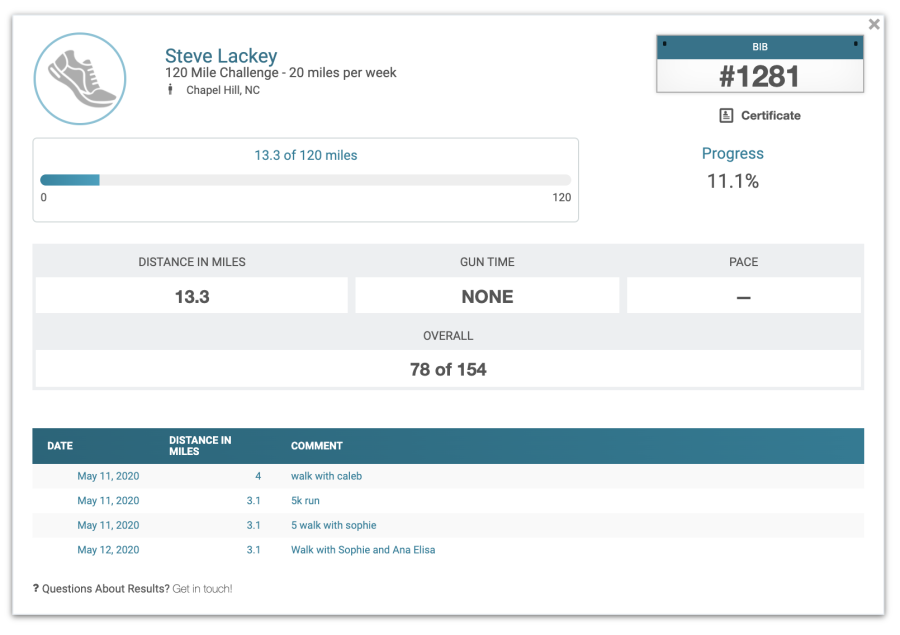Select the 'walk with caleb' comment
The image size is (900, 635).
(x=326, y=476)
